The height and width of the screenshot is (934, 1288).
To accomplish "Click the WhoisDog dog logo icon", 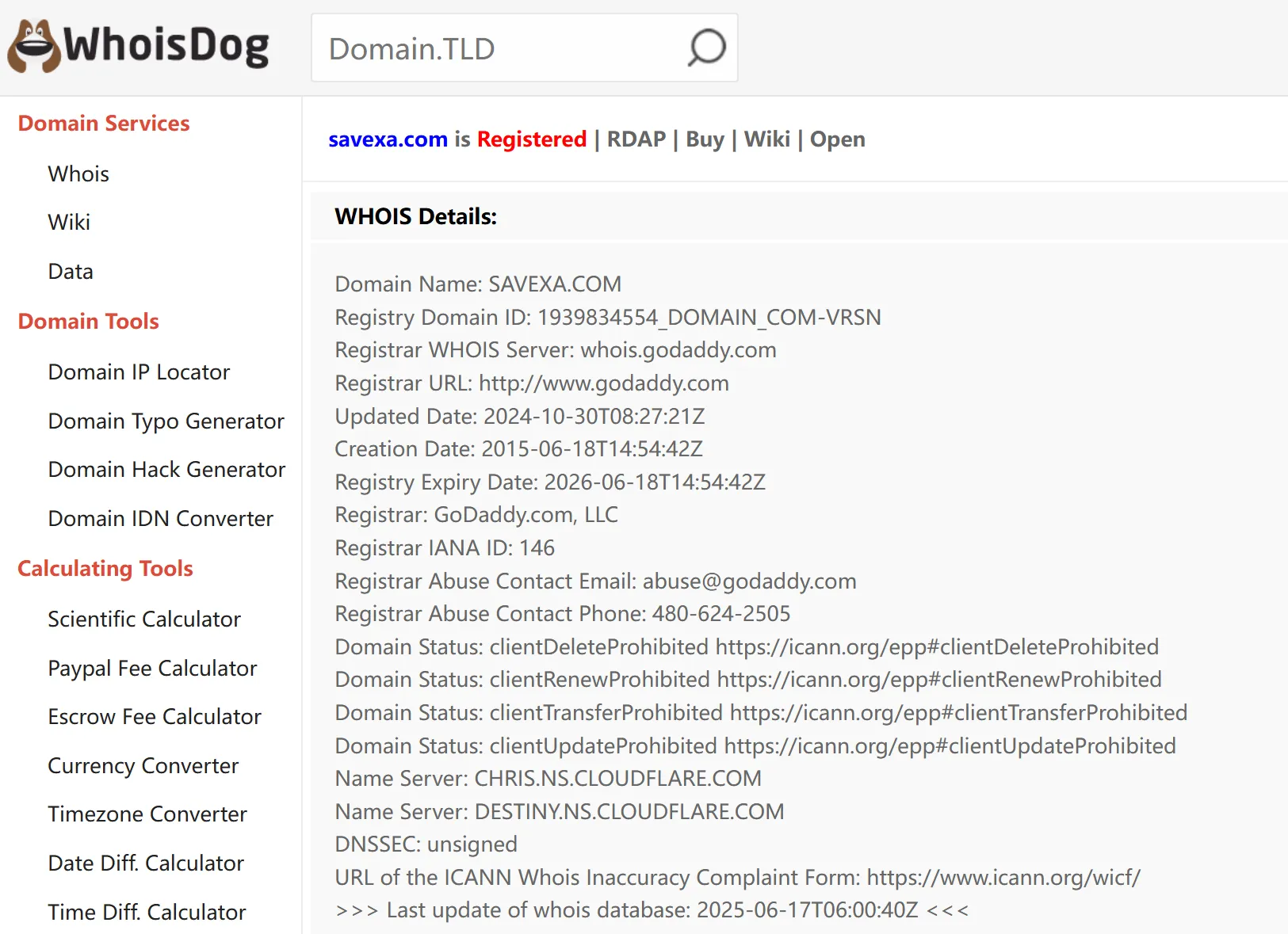I will pos(34,46).
